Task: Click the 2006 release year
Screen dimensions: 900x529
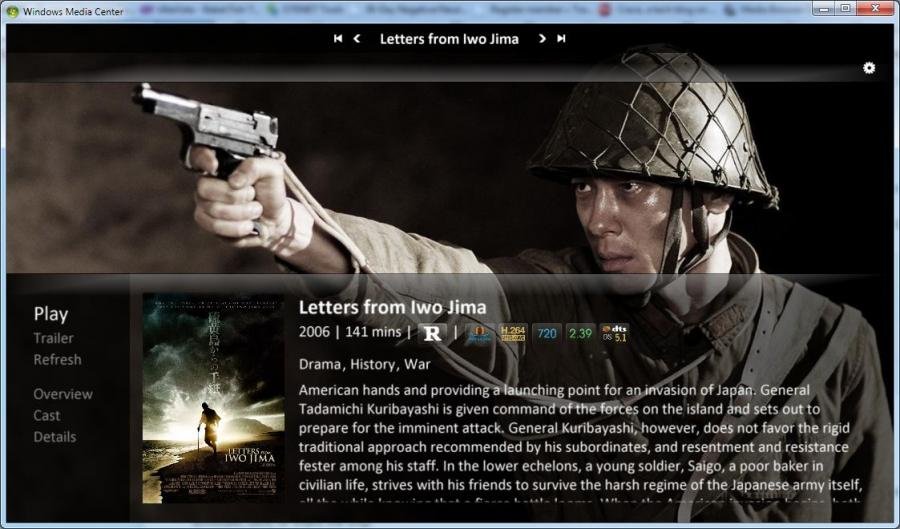Action: (314, 332)
